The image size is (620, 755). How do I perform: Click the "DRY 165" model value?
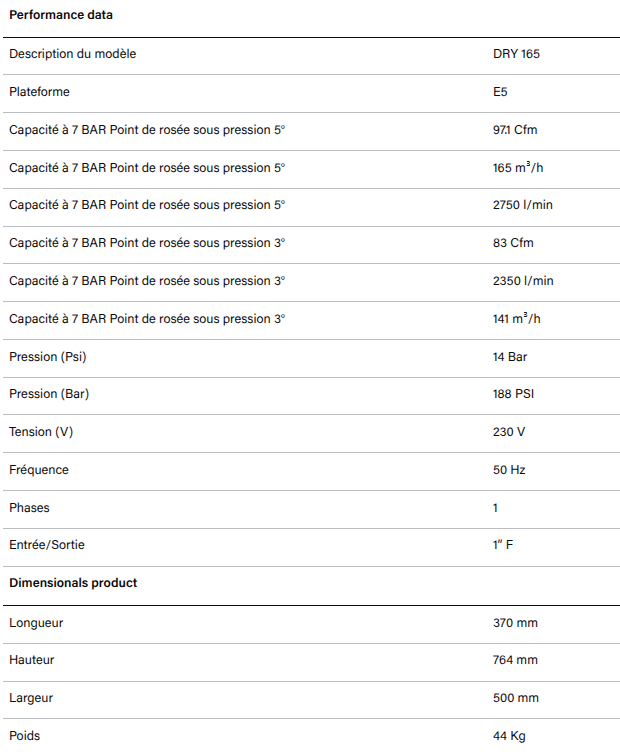(x=516, y=54)
